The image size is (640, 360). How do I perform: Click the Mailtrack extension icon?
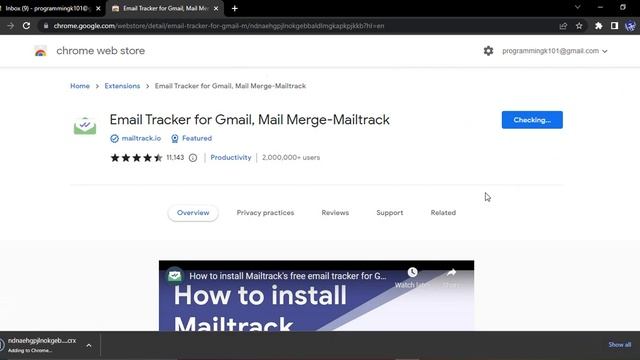pyautogui.click(x=85, y=125)
